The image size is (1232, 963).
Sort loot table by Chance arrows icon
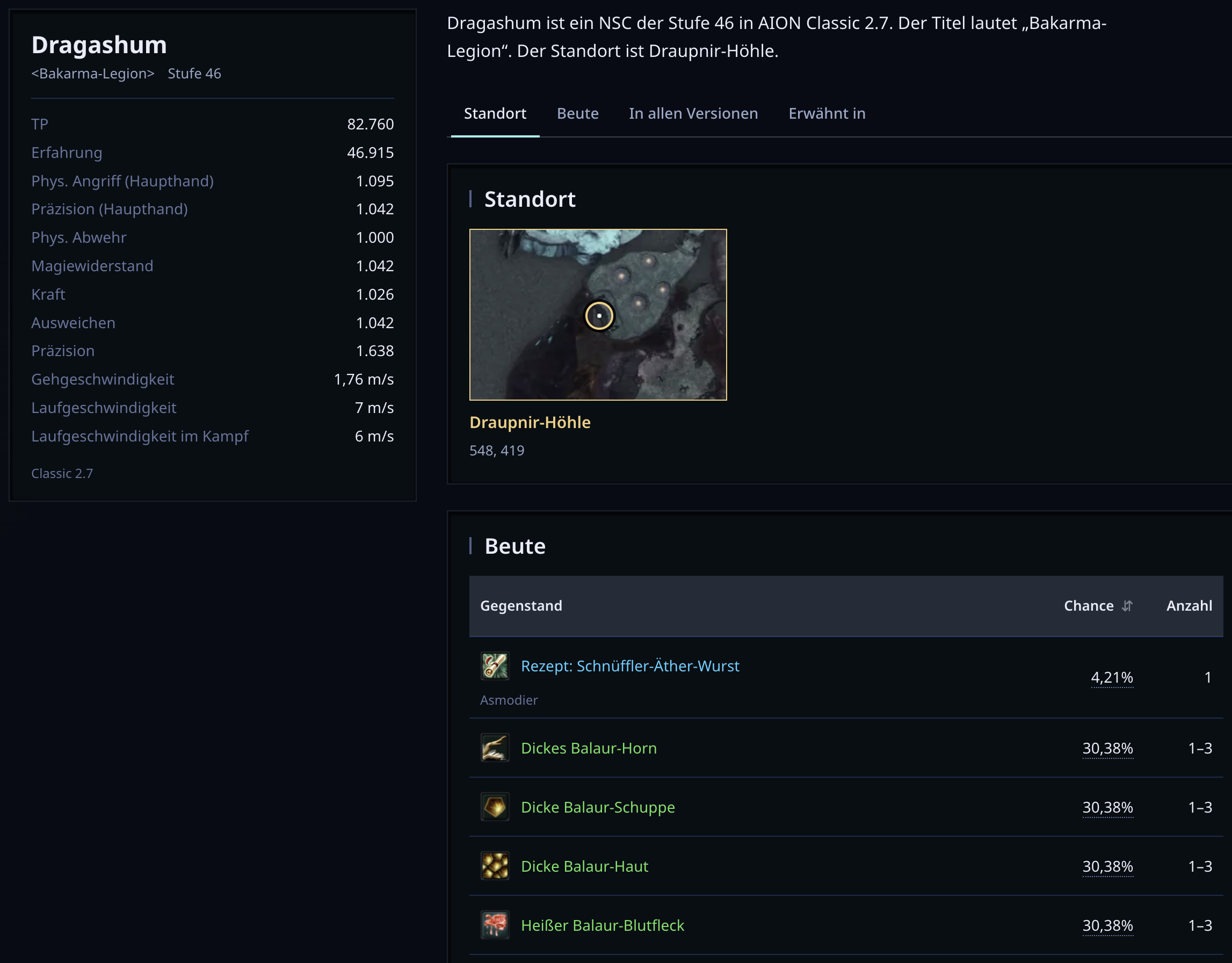coord(1127,606)
